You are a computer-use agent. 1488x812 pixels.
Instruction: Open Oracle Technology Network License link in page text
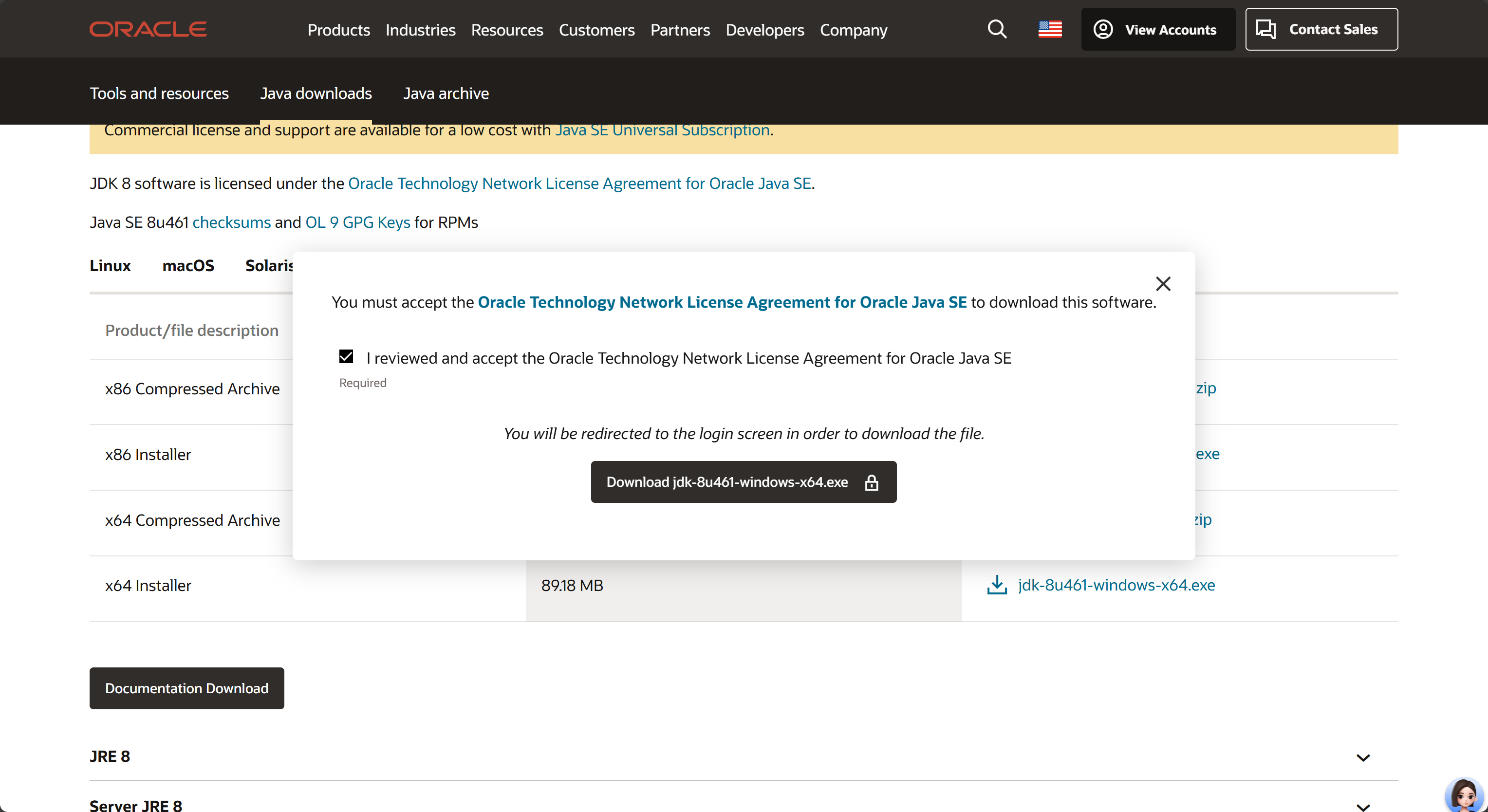coord(579,183)
